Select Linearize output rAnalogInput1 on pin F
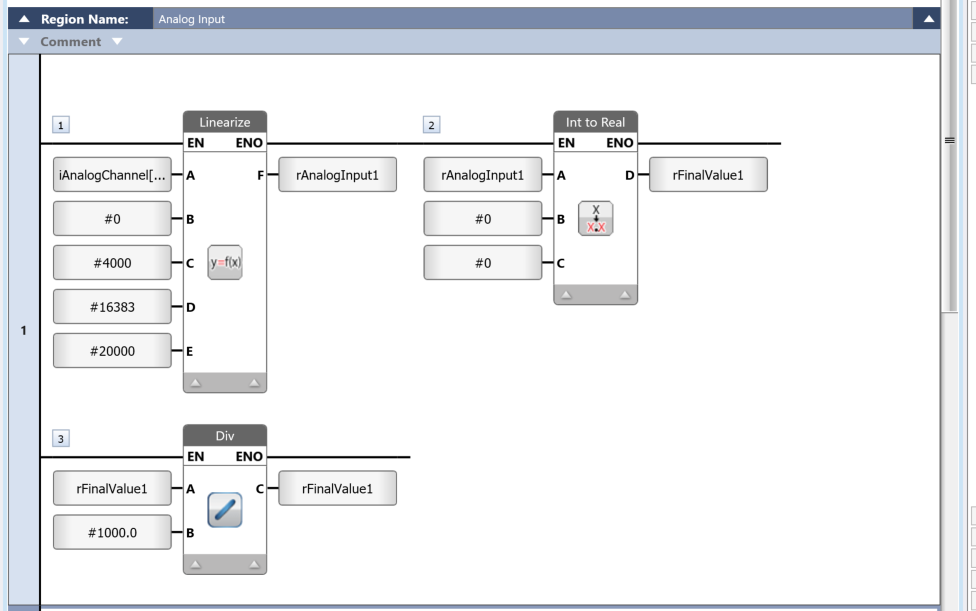Image resolution: width=976 pixels, height=611 pixels. point(337,175)
